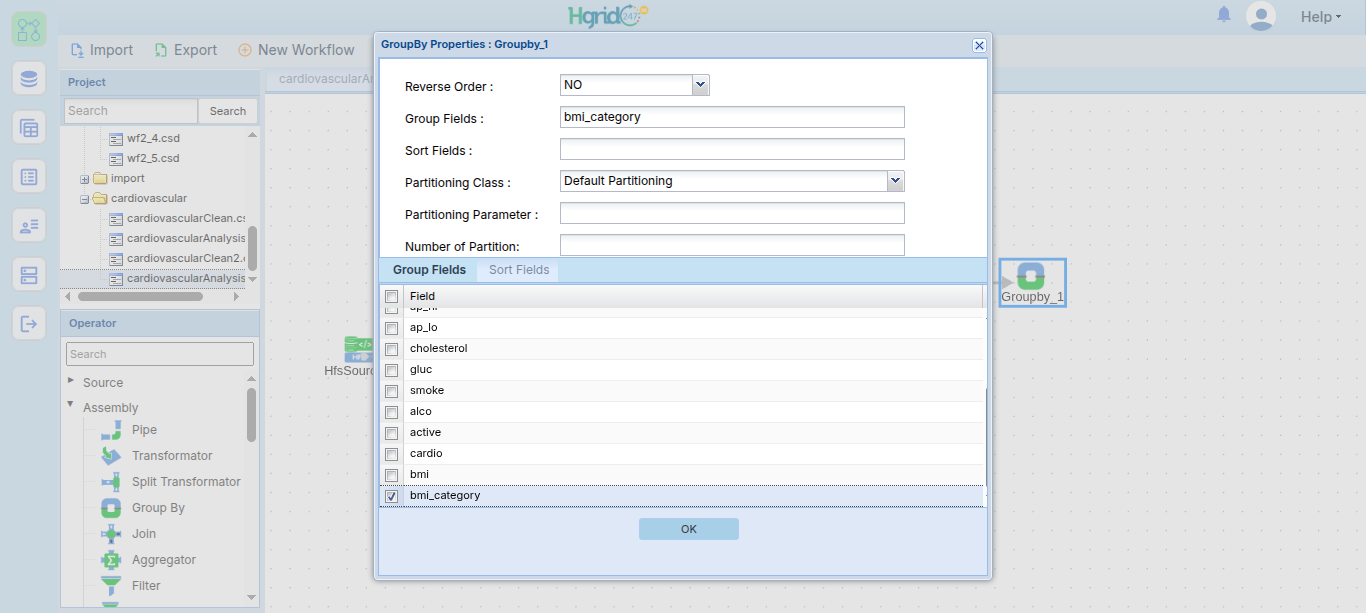
Task: Select the Join operator icon
Action: 111,534
